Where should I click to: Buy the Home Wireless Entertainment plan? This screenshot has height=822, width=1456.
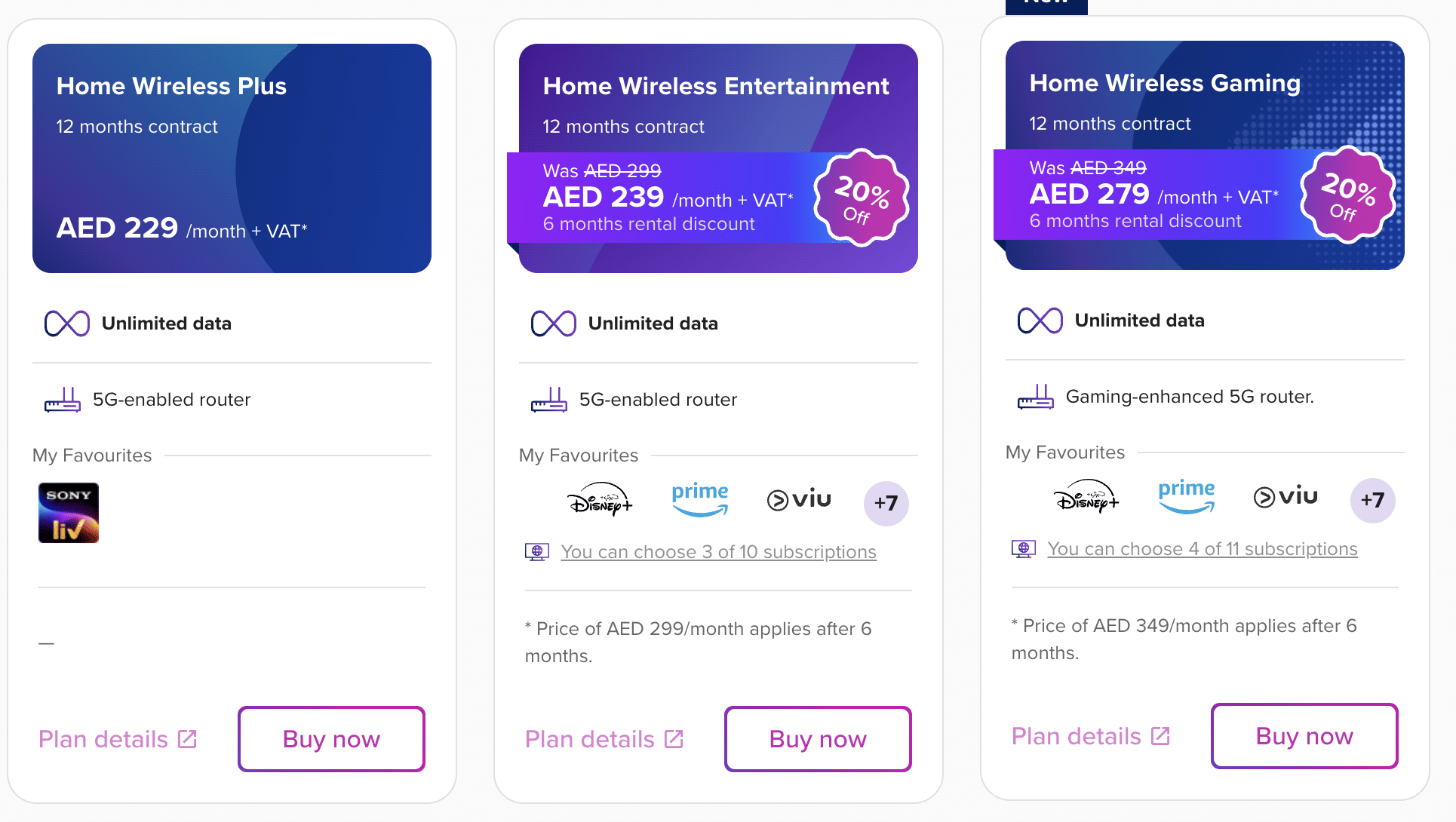tap(818, 739)
